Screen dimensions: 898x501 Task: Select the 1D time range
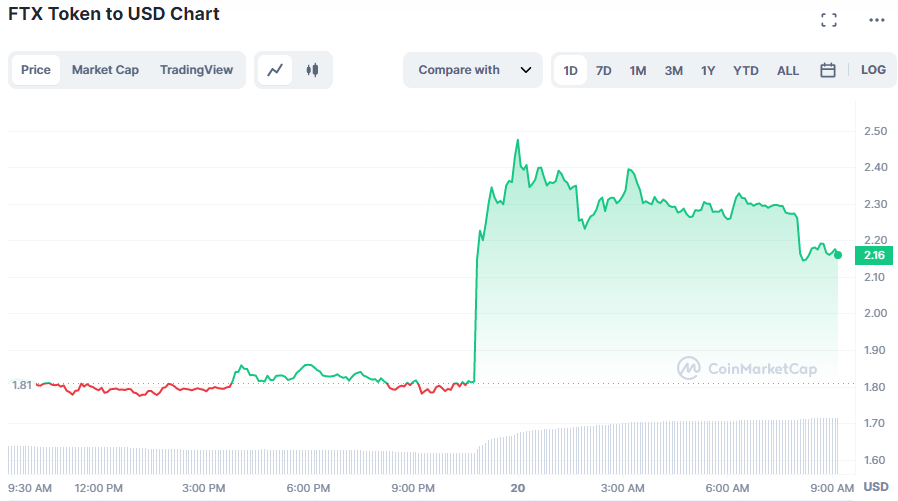click(571, 70)
